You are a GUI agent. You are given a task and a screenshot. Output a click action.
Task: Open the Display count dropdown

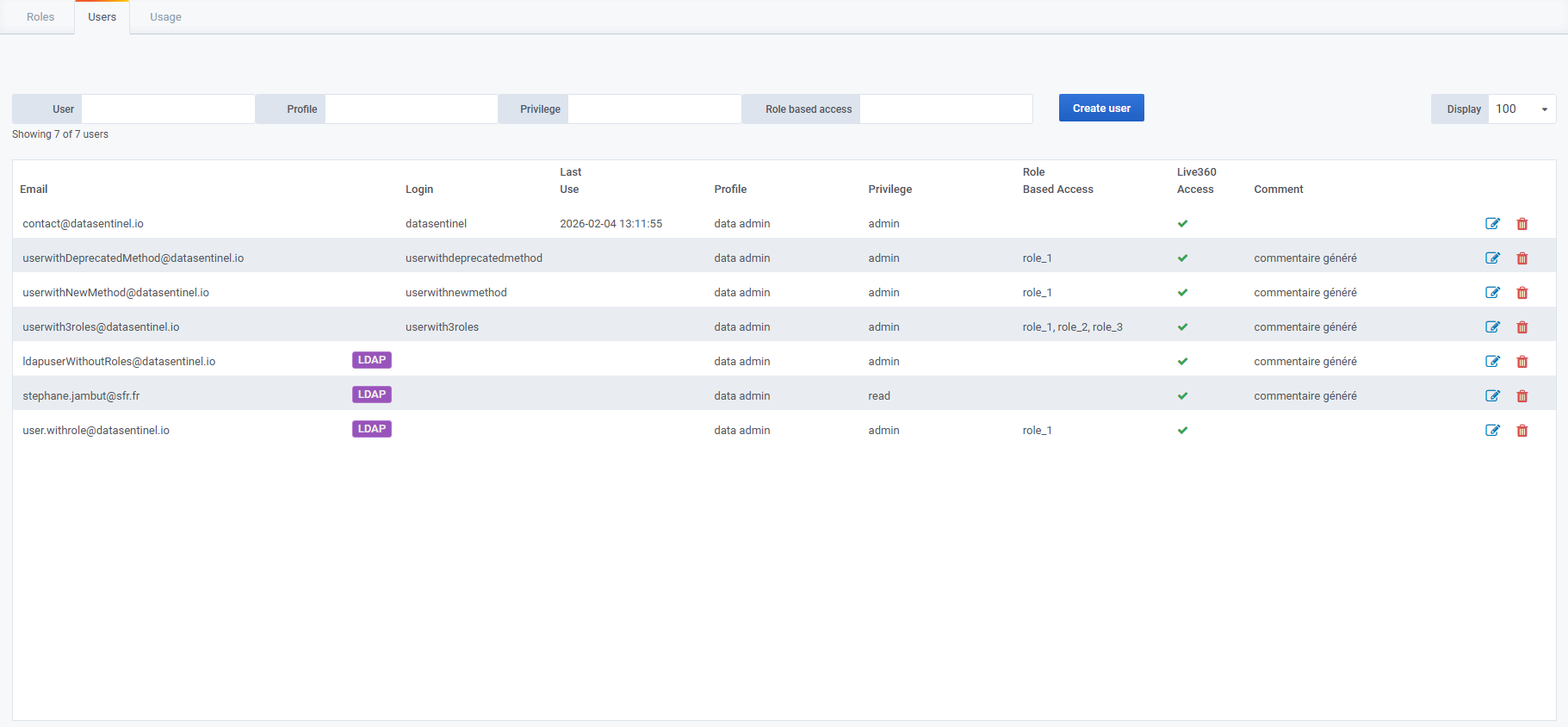click(x=1521, y=109)
